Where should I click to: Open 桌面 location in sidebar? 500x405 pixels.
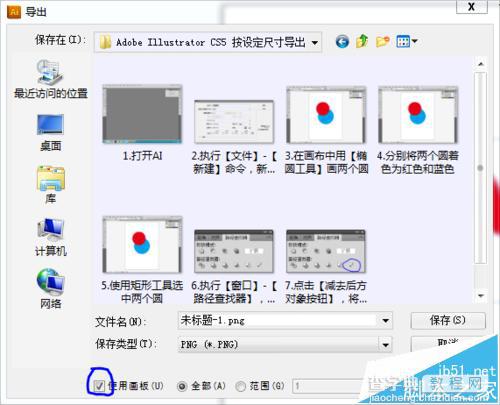(x=51, y=133)
